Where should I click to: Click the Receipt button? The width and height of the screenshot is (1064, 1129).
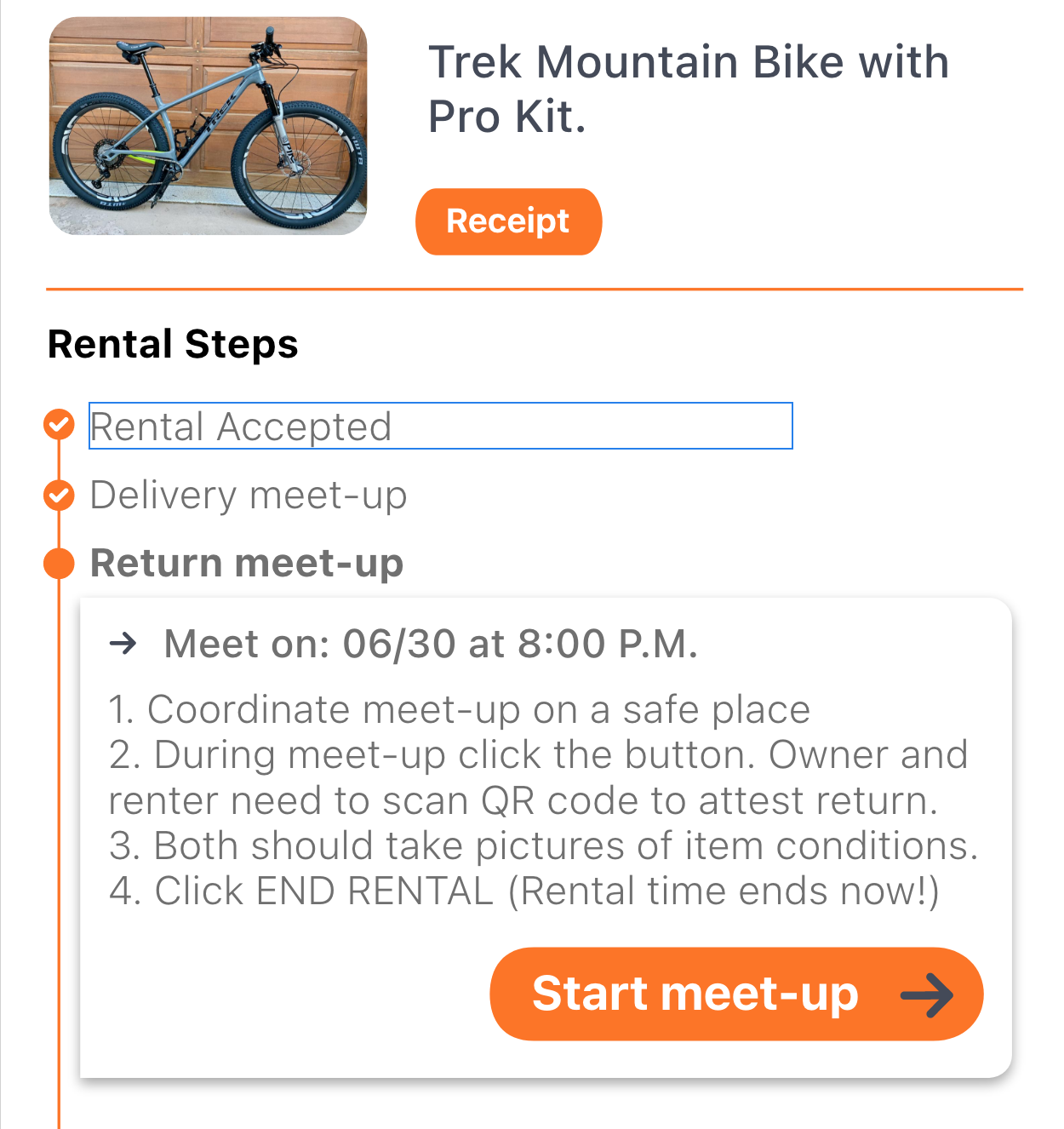(508, 221)
